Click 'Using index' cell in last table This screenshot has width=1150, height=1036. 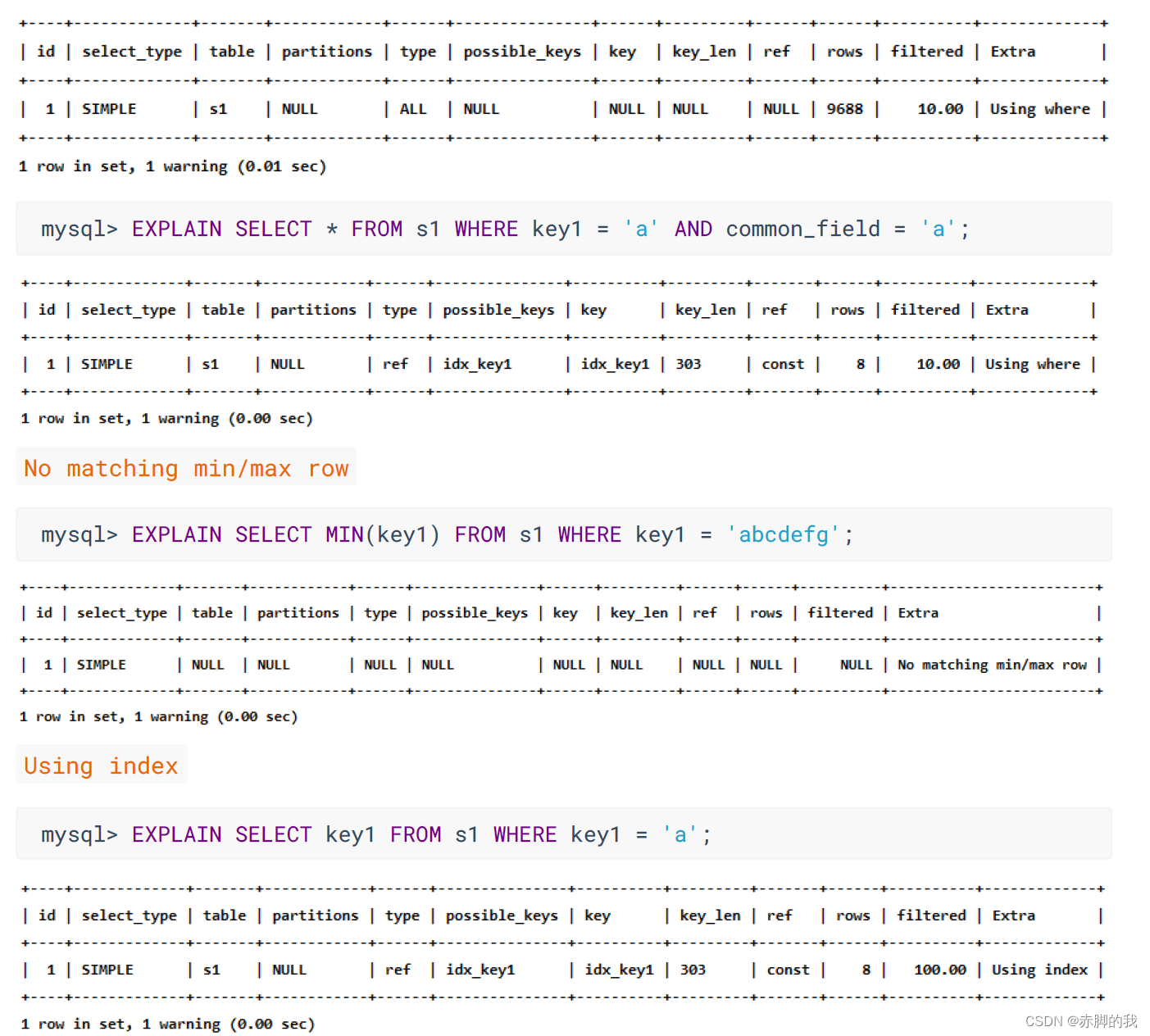click(x=1039, y=970)
